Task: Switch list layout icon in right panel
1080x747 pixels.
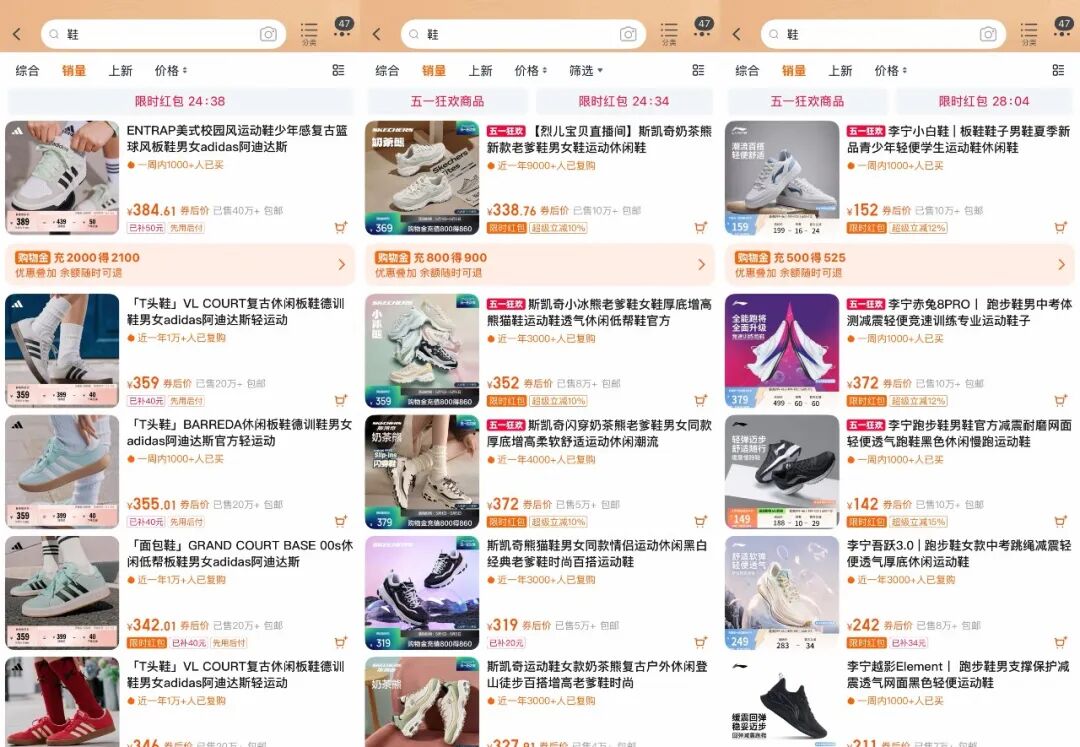Action: (x=1059, y=70)
